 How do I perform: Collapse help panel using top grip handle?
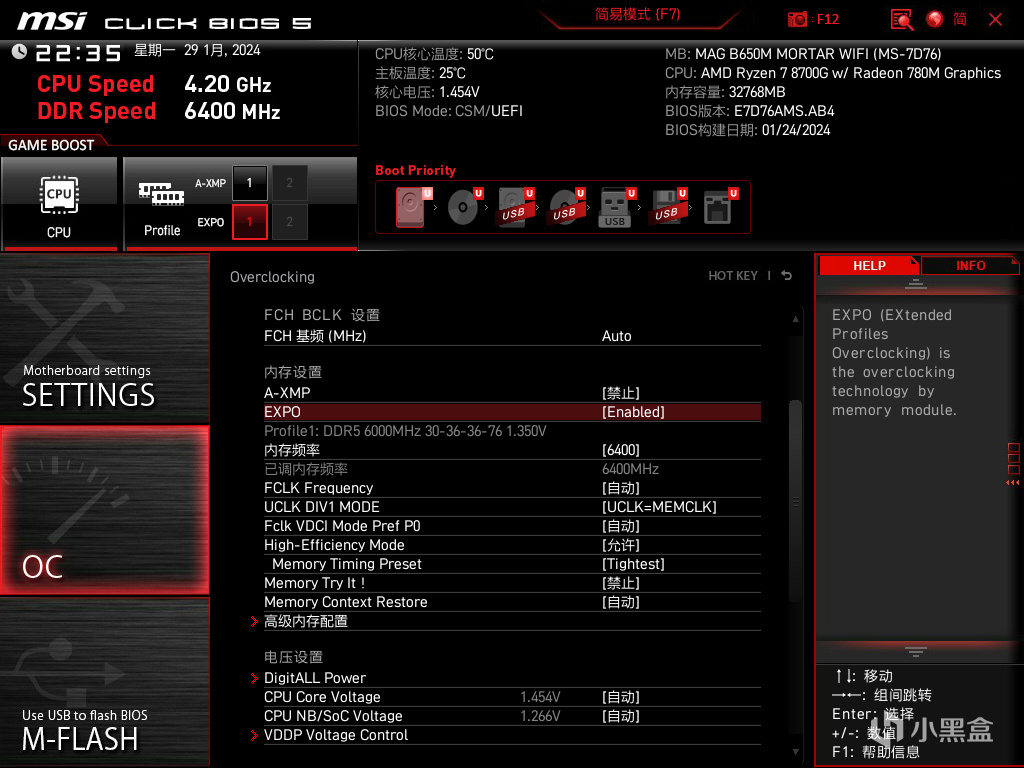tap(916, 284)
